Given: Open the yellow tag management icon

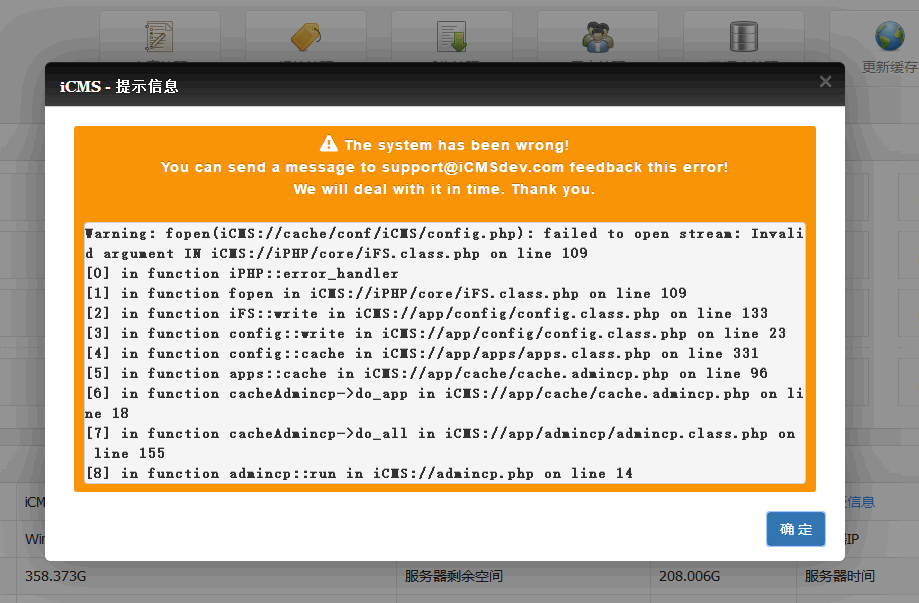Looking at the screenshot, I should (x=305, y=36).
